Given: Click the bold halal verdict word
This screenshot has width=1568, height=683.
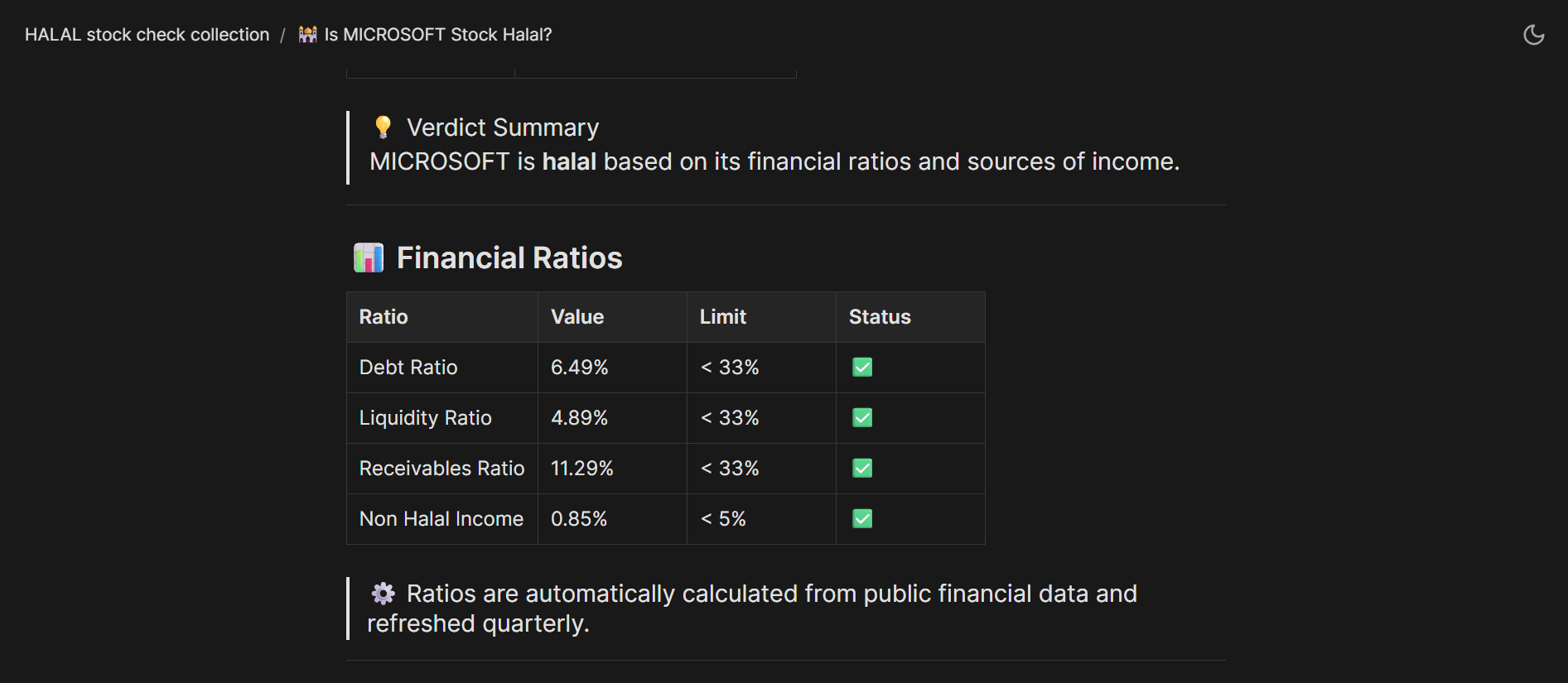Looking at the screenshot, I should point(569,161).
